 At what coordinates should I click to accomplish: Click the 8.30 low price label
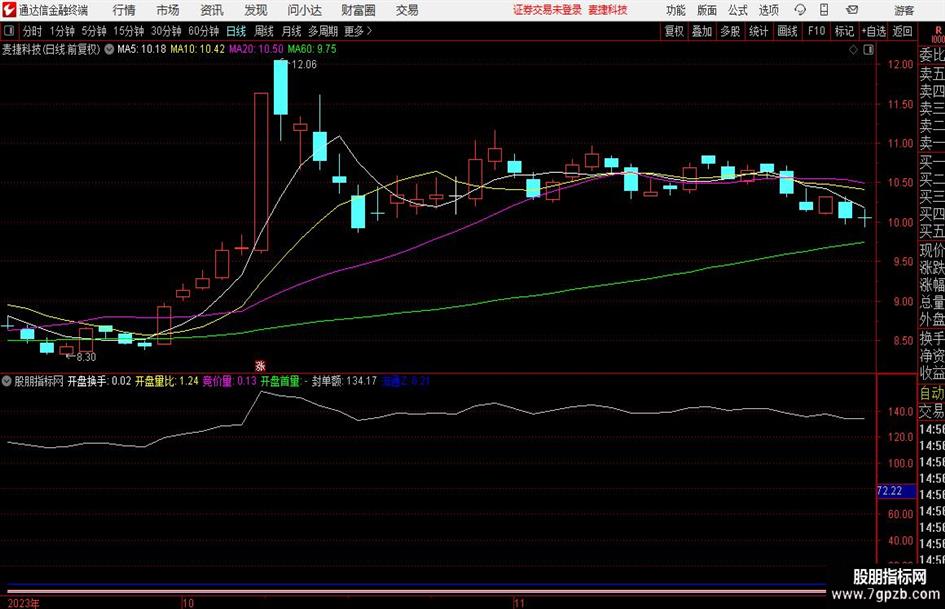click(x=86, y=357)
